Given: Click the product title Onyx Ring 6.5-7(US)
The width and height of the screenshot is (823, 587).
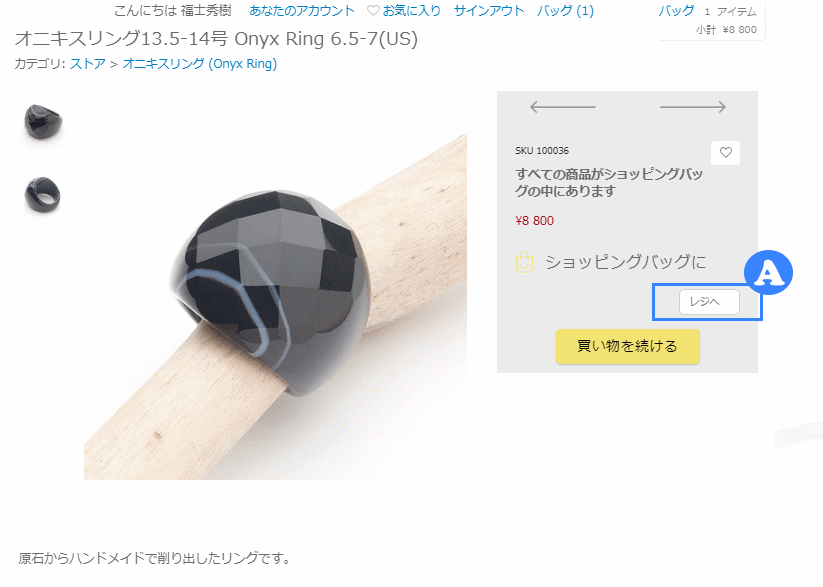Looking at the screenshot, I should point(326,39).
